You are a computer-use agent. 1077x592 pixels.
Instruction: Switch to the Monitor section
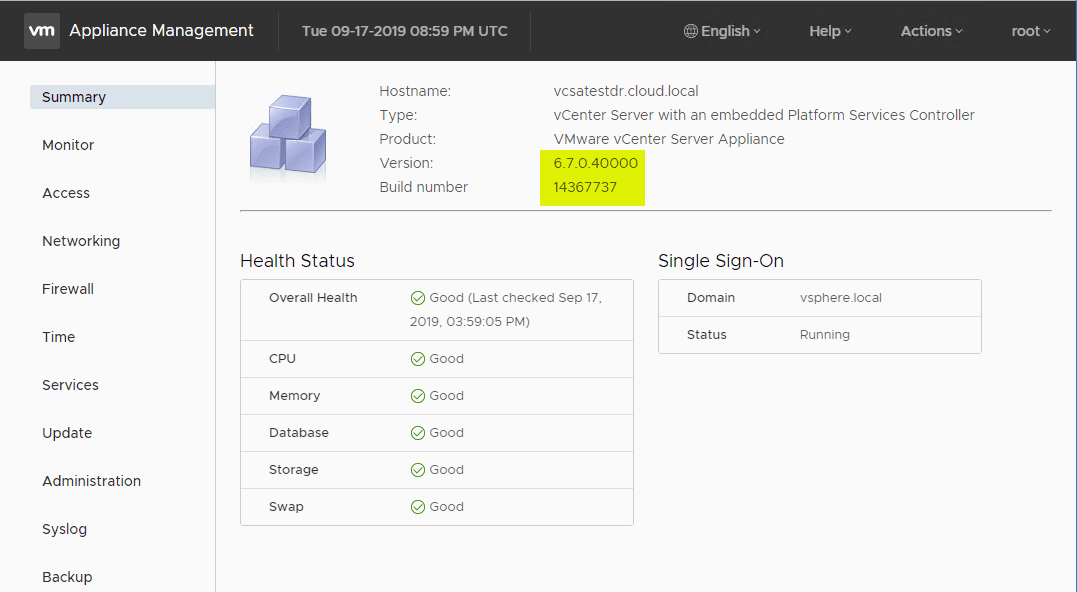(67, 144)
